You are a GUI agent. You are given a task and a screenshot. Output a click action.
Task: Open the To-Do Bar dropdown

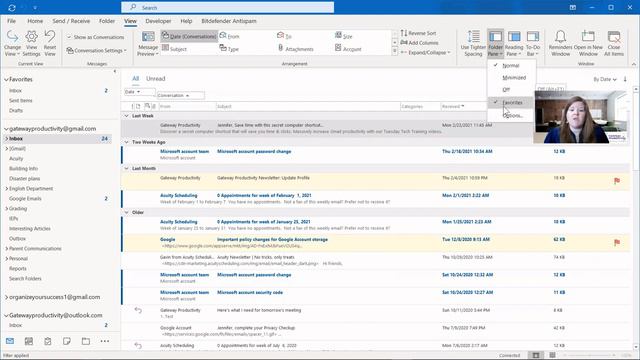(533, 43)
